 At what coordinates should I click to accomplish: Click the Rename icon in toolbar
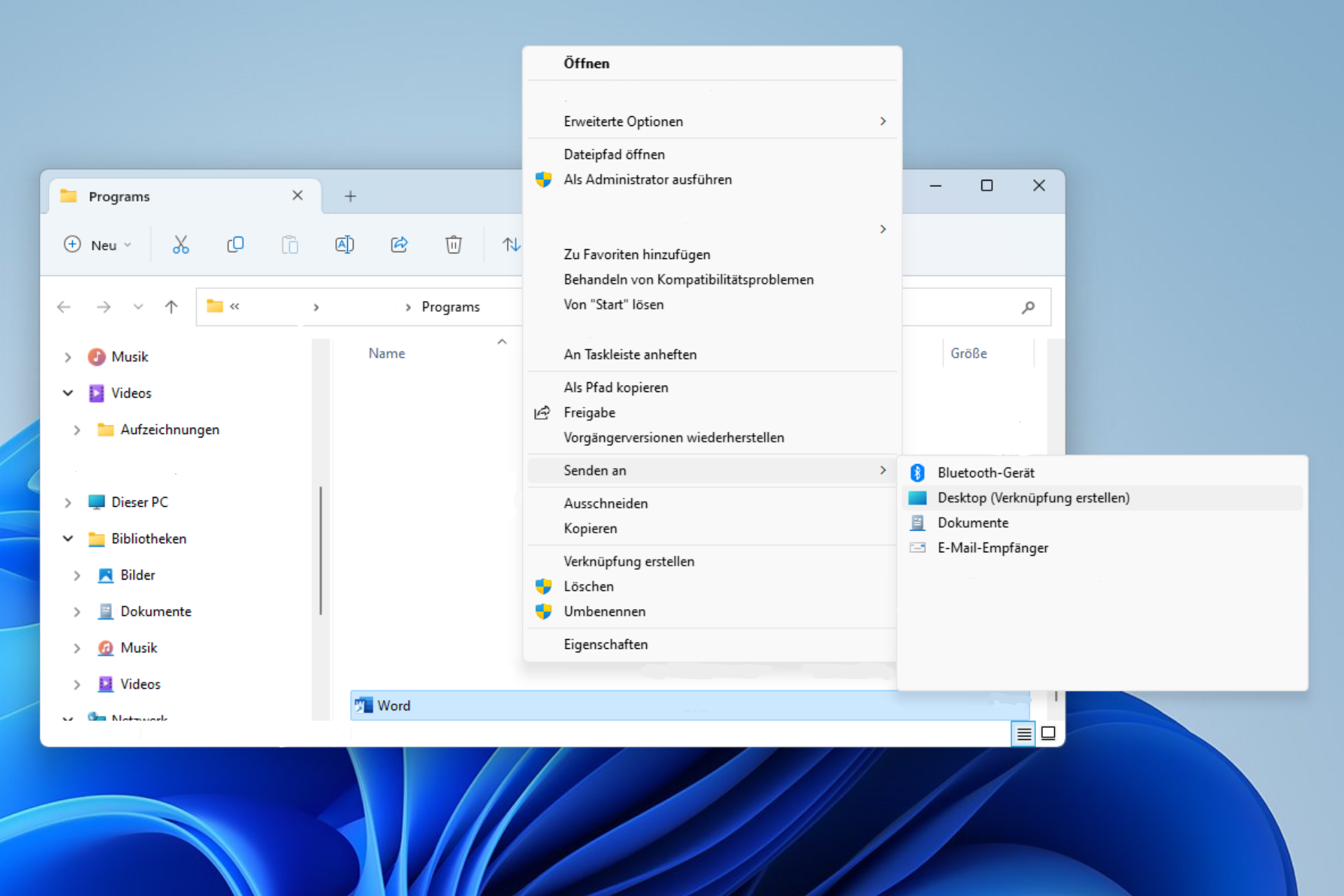344,244
